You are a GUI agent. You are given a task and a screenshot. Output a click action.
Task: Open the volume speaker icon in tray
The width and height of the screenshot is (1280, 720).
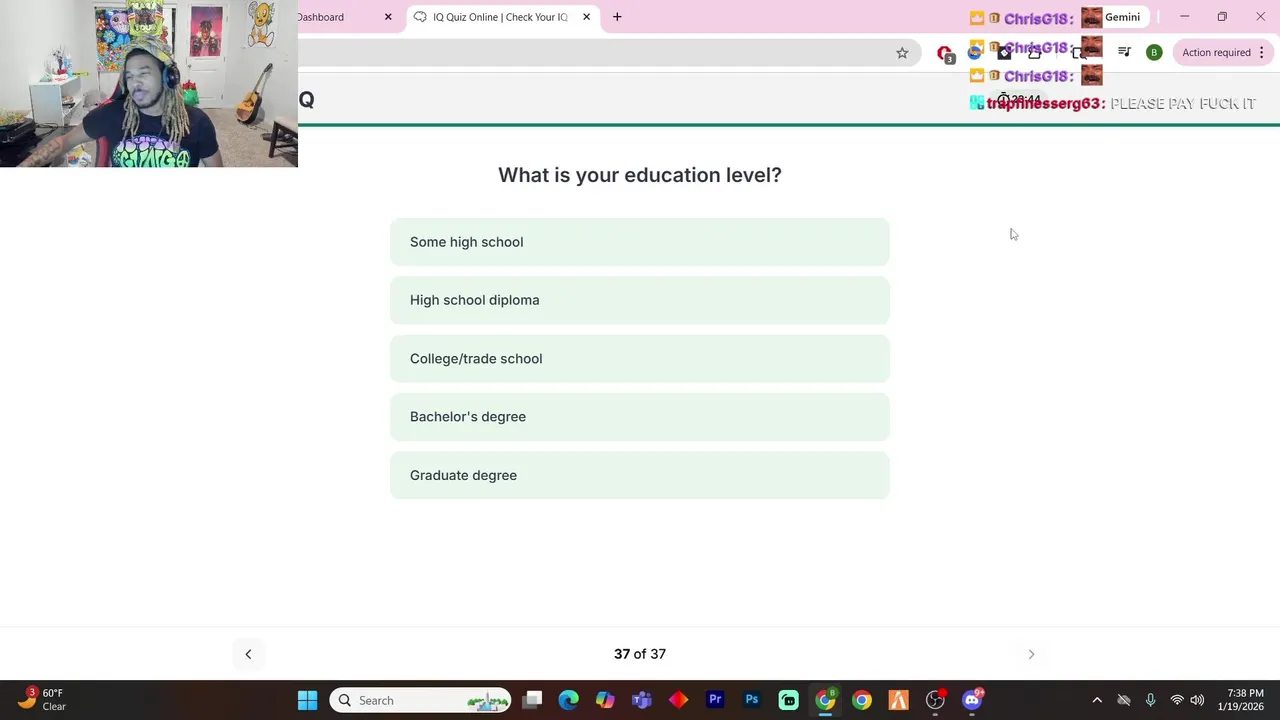tap(1197, 700)
